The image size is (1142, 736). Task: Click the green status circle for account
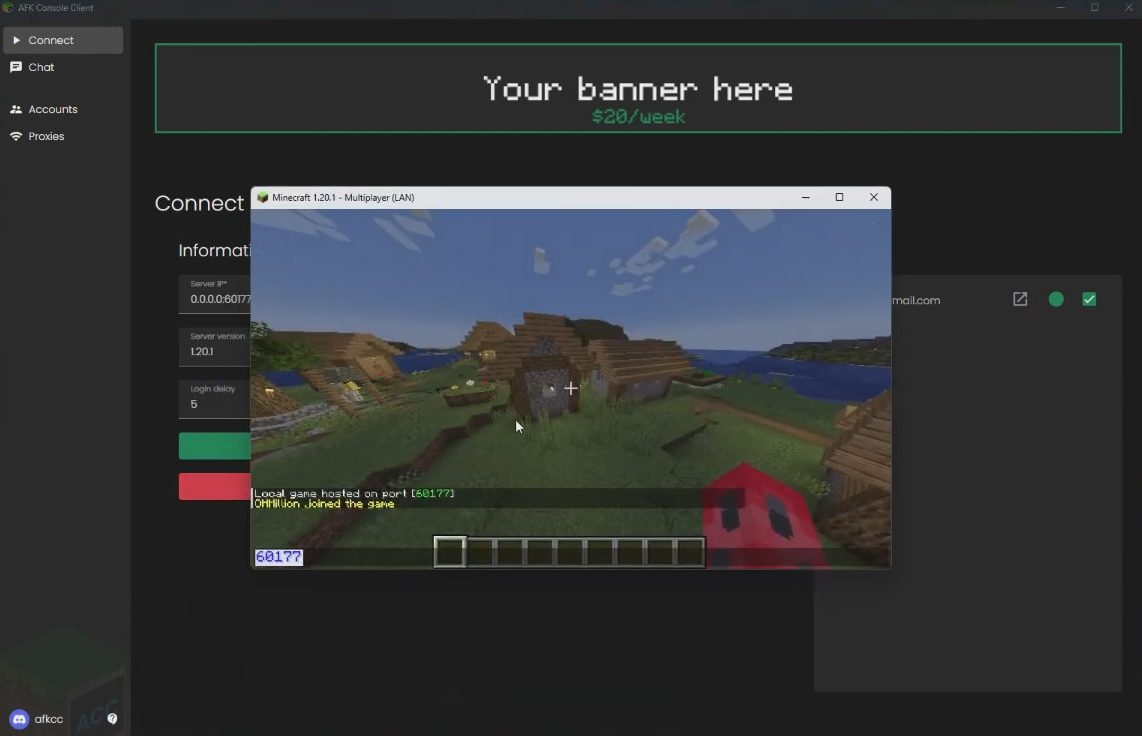(1056, 299)
